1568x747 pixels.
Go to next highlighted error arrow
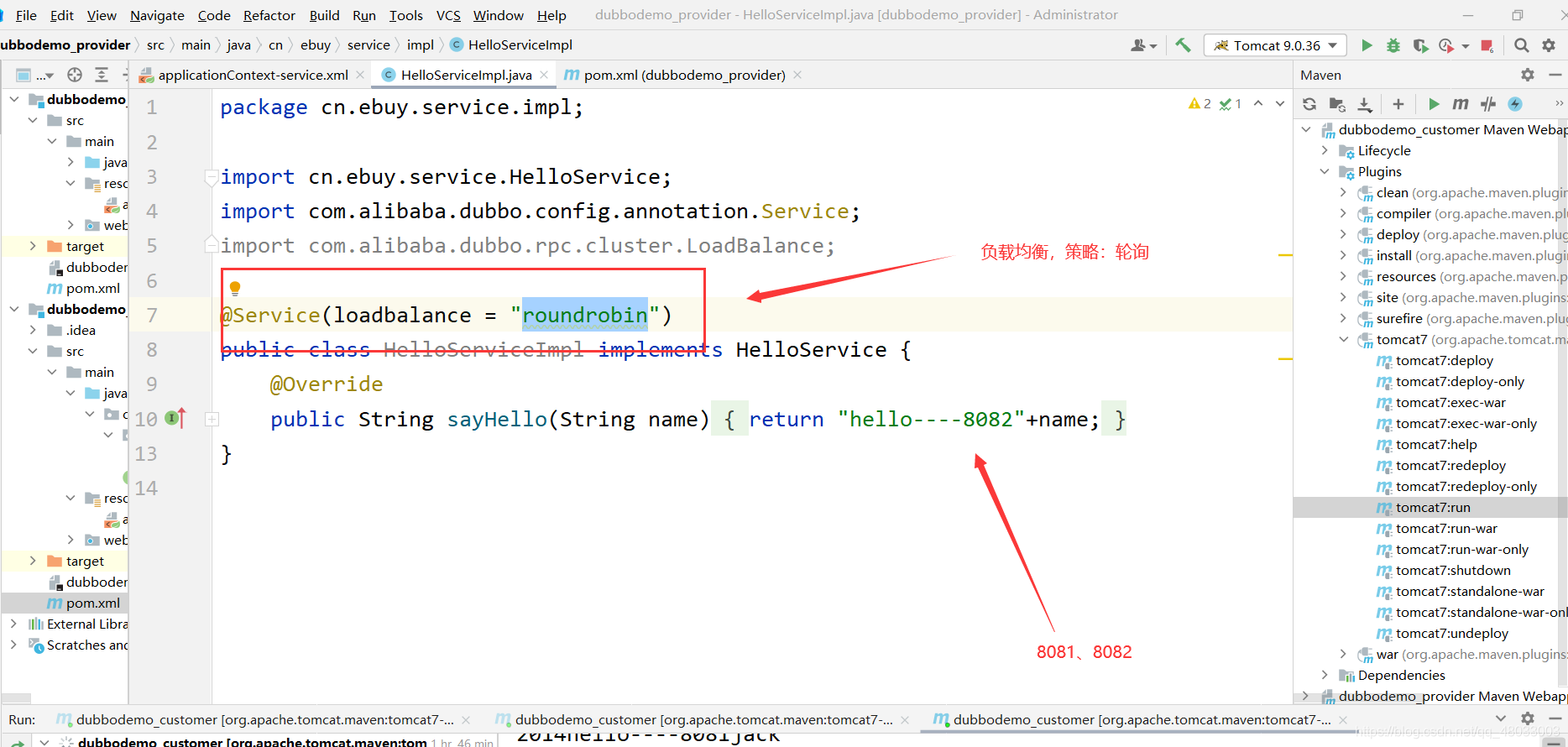point(1280,104)
